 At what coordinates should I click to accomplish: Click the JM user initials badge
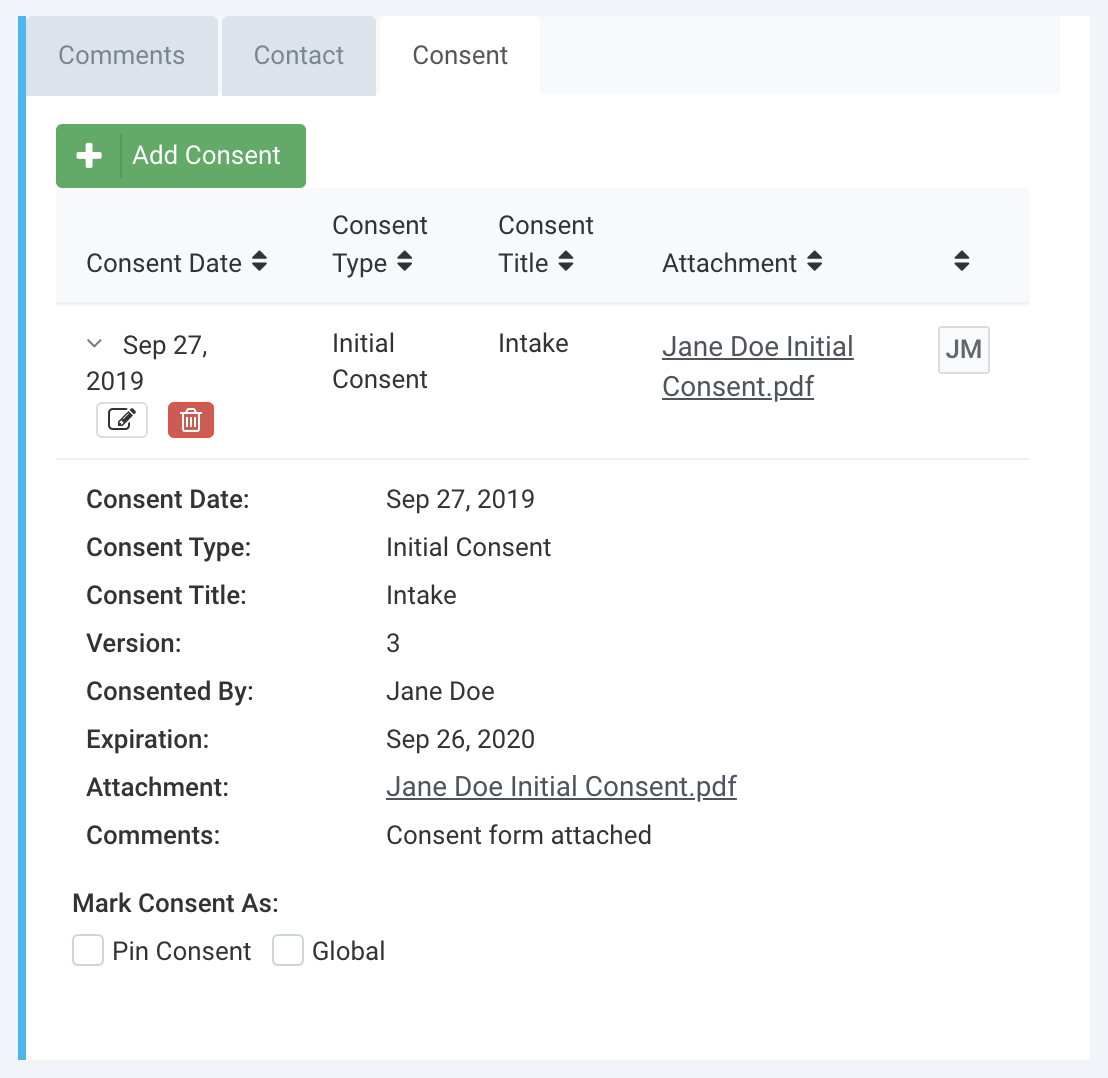(963, 350)
